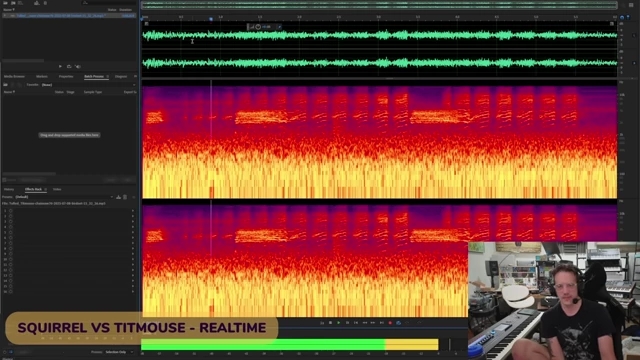Switch to the Media Browser tab
640x360 pixels.
14,76
